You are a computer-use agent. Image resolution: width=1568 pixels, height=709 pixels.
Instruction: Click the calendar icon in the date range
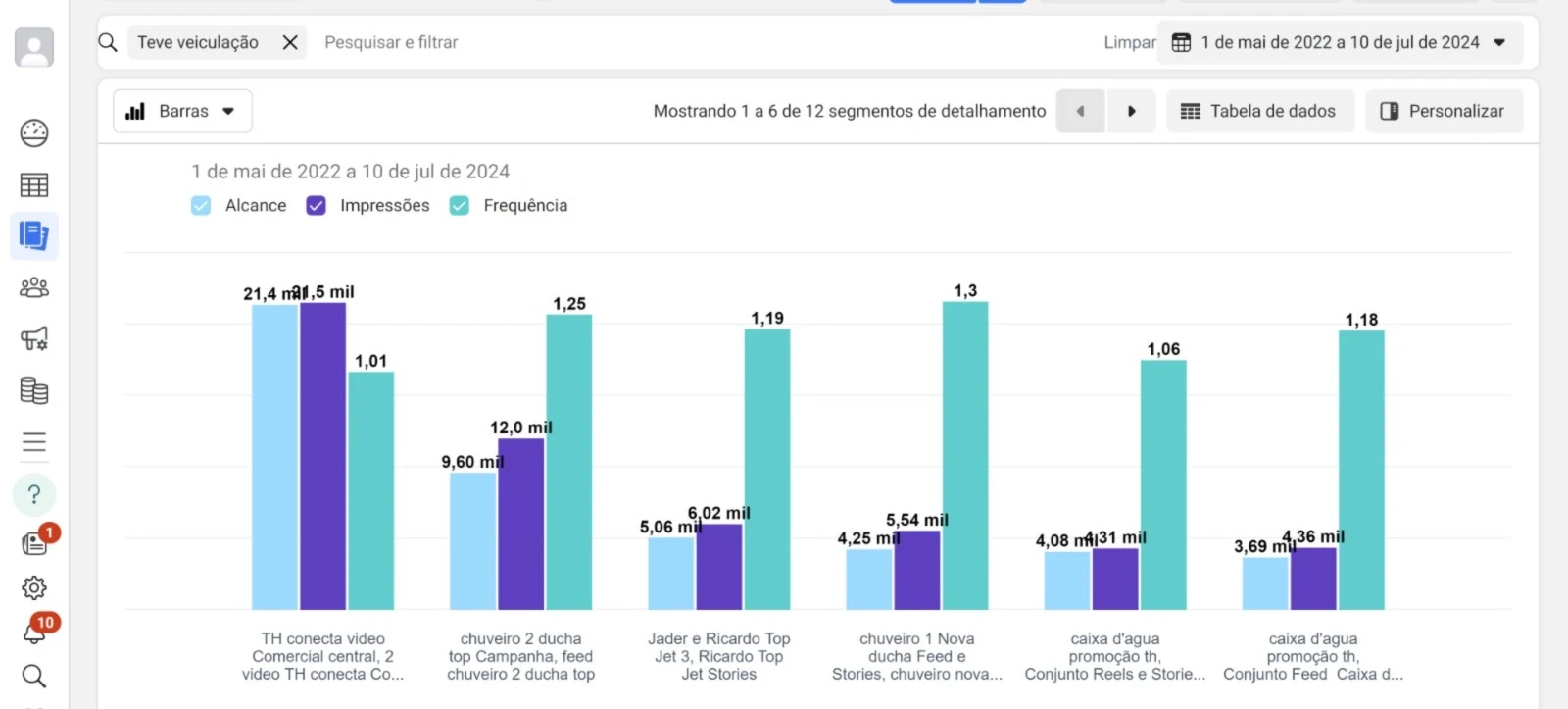1181,42
